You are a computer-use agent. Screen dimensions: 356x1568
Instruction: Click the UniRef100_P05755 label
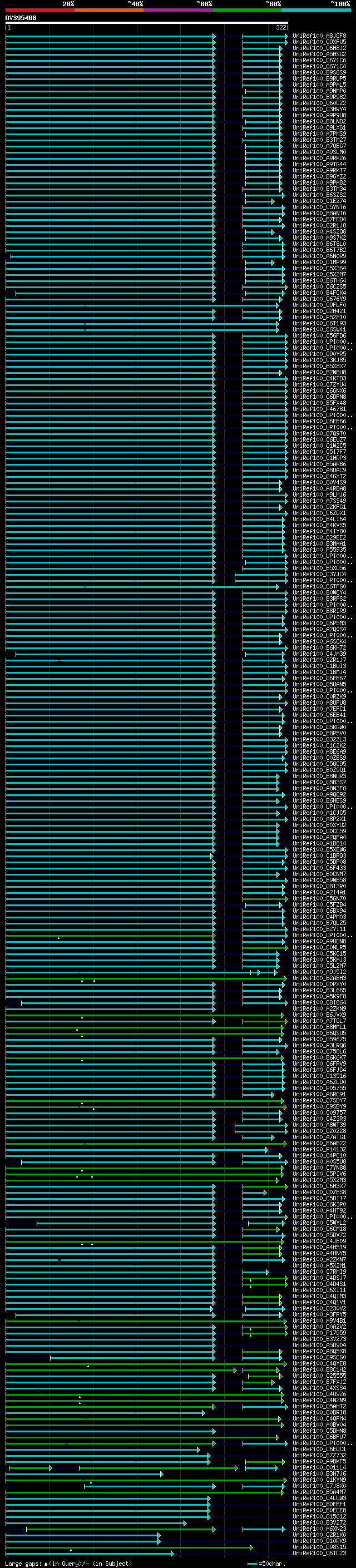pyautogui.click(x=319, y=1089)
